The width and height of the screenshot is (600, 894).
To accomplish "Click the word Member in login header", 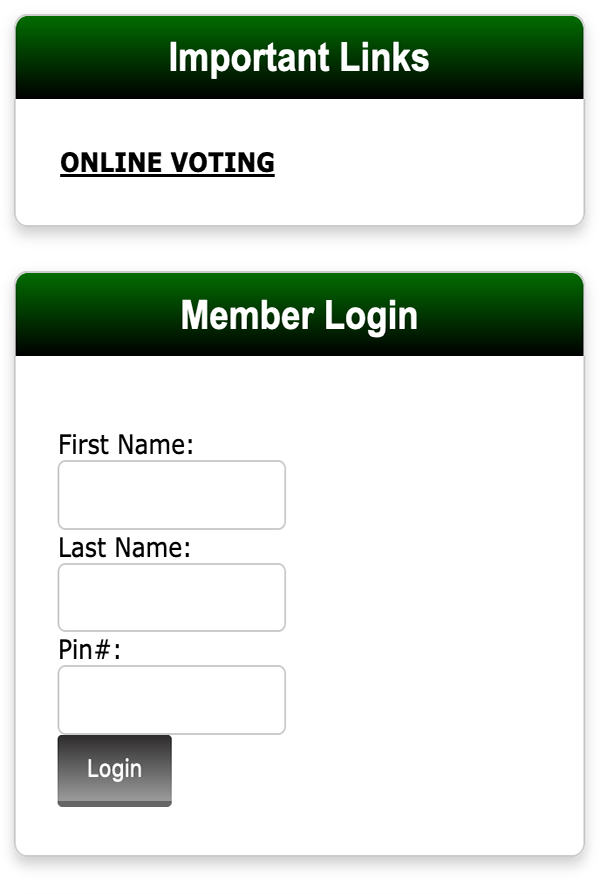I will [x=247, y=315].
